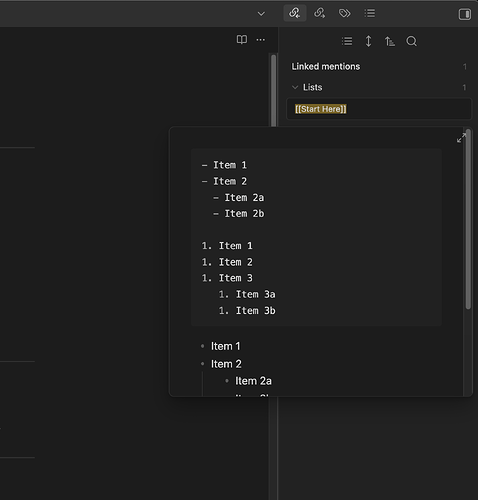Image resolution: width=478 pixels, height=500 pixels.
Task: Open the Backlinks tab icon
Action: pos(295,13)
